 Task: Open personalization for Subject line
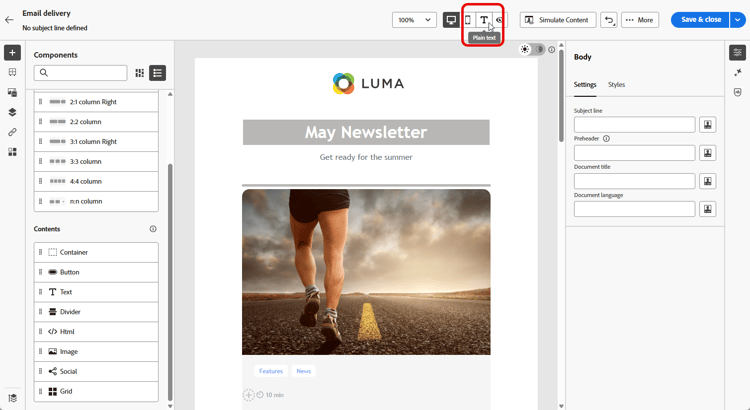[707, 124]
